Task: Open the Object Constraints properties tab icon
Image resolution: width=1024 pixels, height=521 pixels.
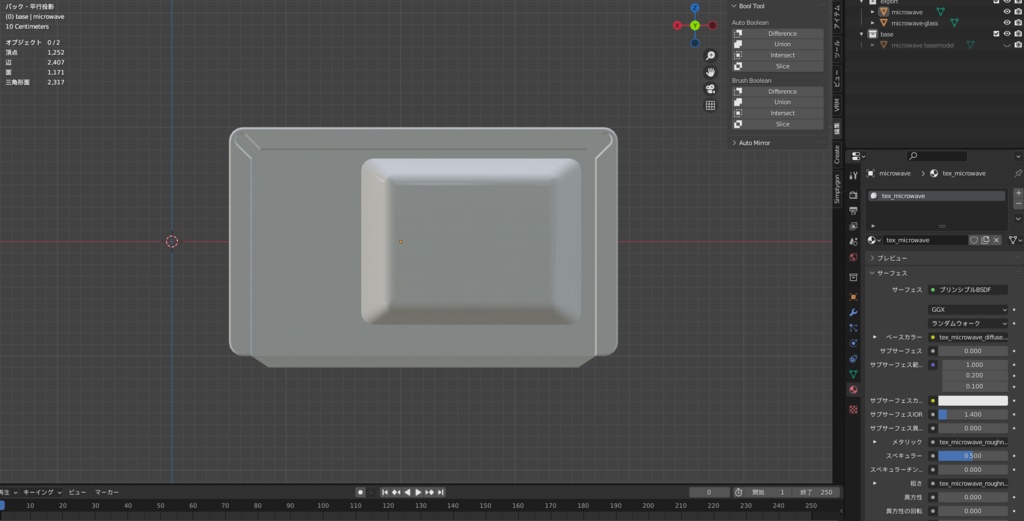Action: tap(853, 359)
